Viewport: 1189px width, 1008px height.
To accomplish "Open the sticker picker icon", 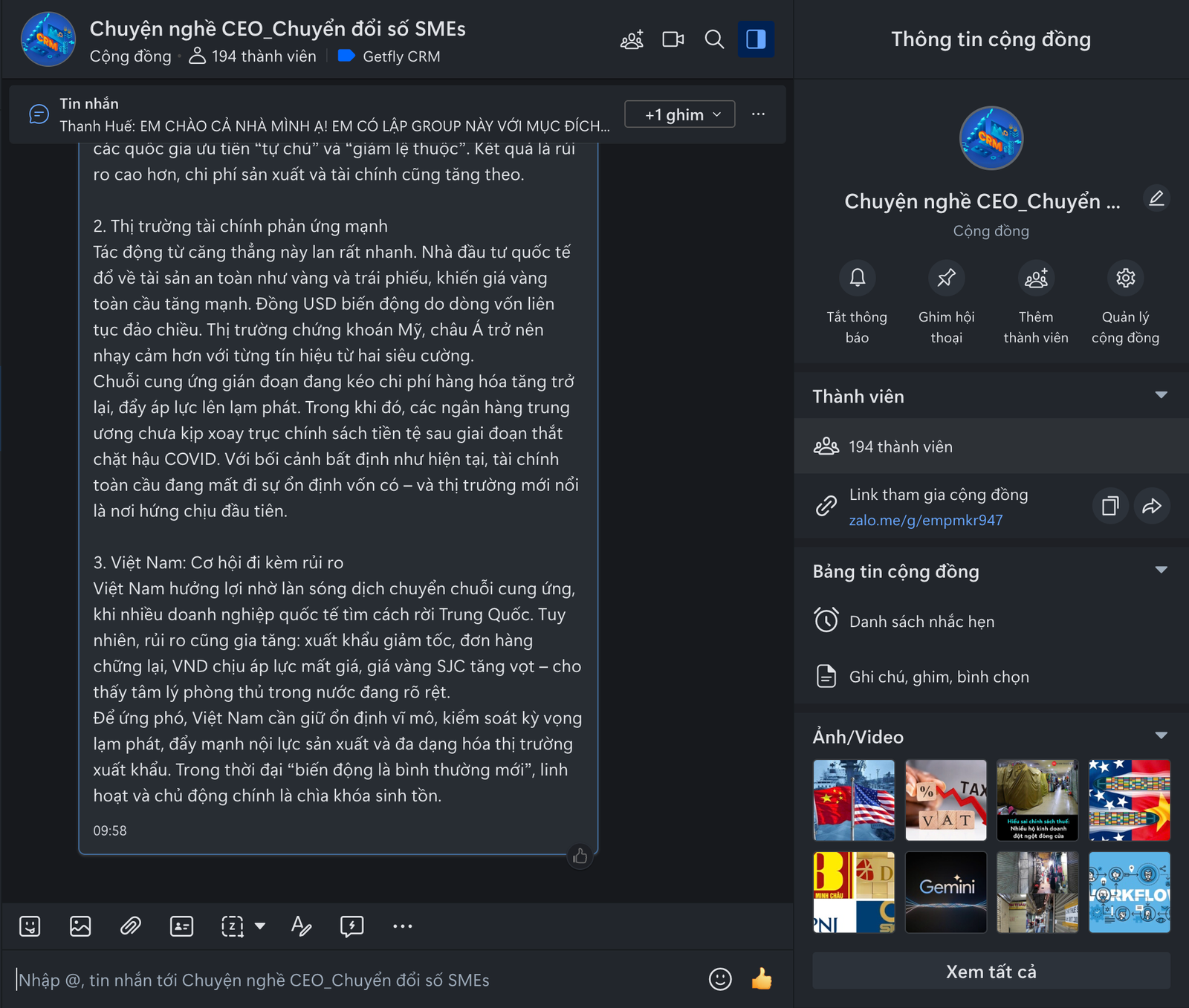I will [x=30, y=926].
